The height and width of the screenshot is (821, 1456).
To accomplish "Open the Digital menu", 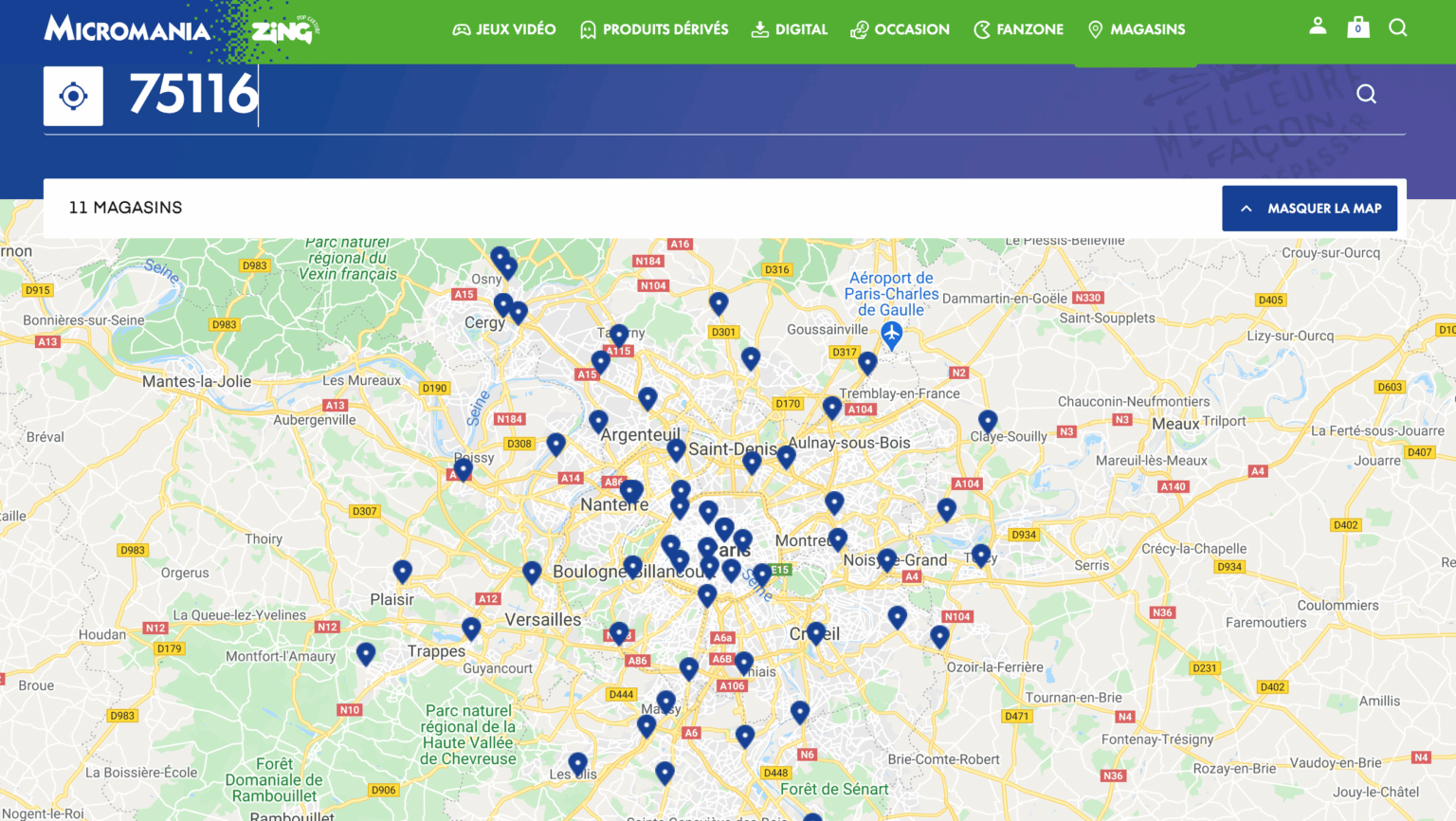I will coord(790,29).
